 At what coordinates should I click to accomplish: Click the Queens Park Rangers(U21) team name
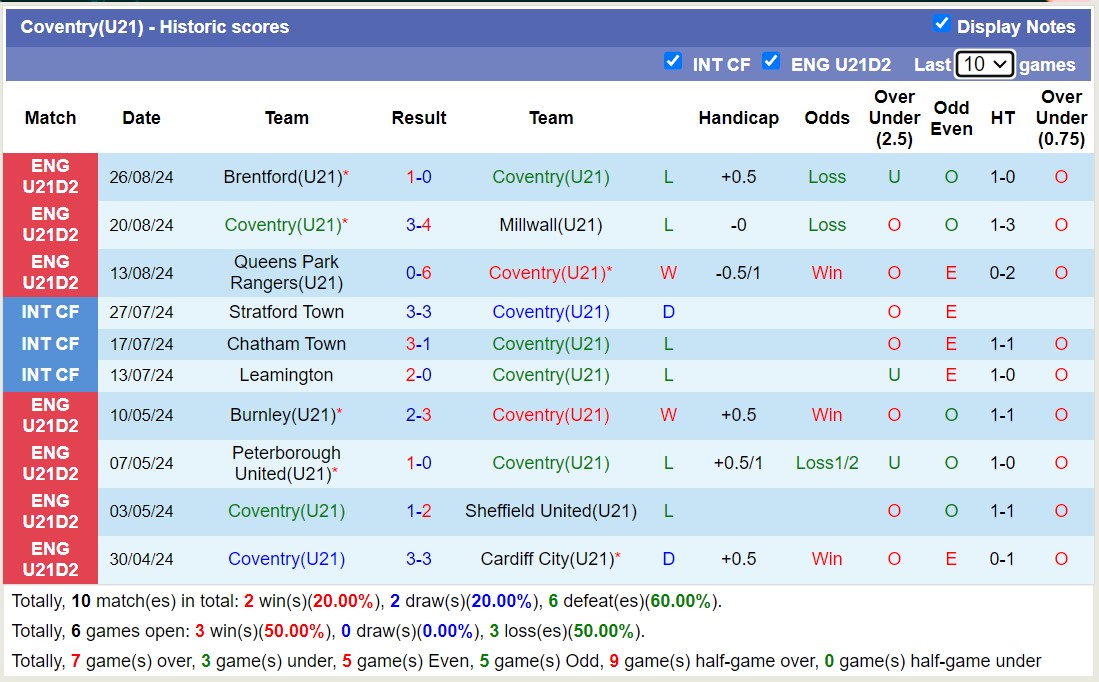(x=286, y=272)
